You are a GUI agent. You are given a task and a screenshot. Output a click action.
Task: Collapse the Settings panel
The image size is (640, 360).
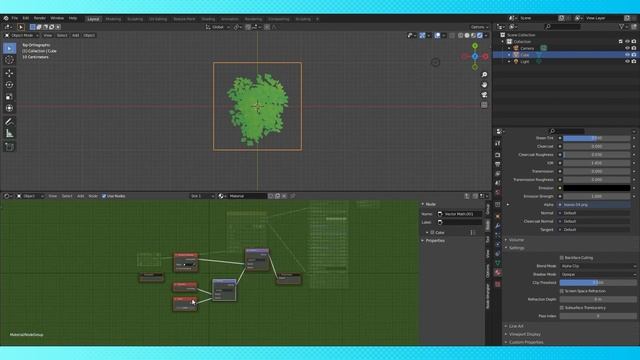(516, 248)
